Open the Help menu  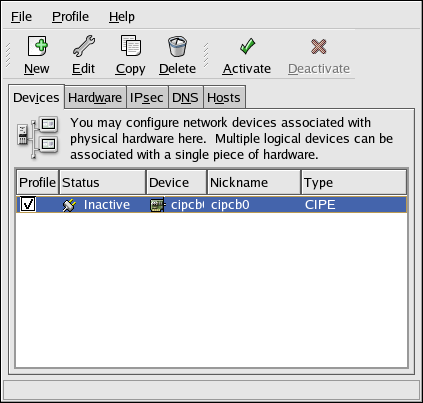point(122,17)
